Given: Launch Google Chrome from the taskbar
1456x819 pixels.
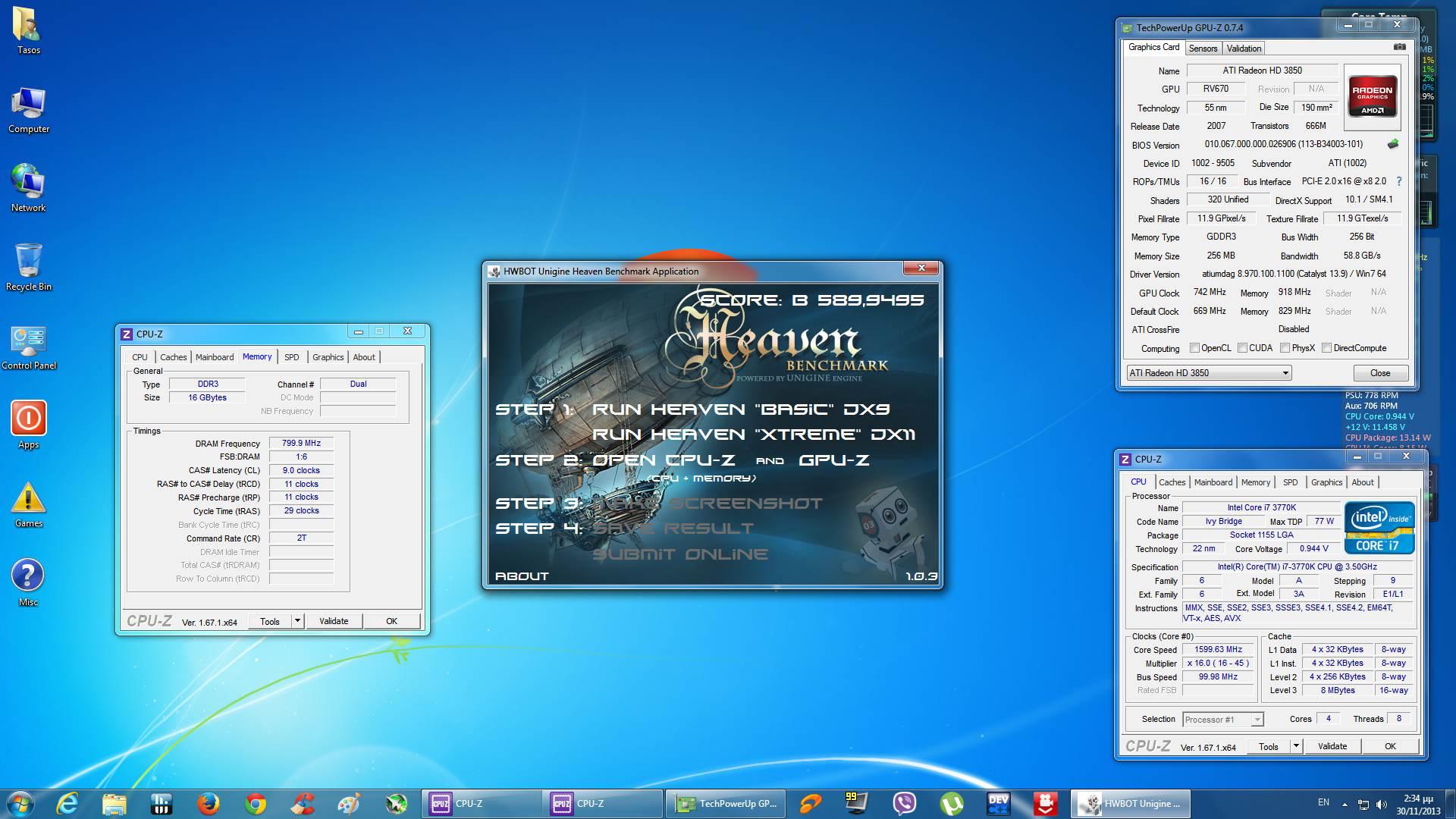Looking at the screenshot, I should pyautogui.click(x=256, y=803).
